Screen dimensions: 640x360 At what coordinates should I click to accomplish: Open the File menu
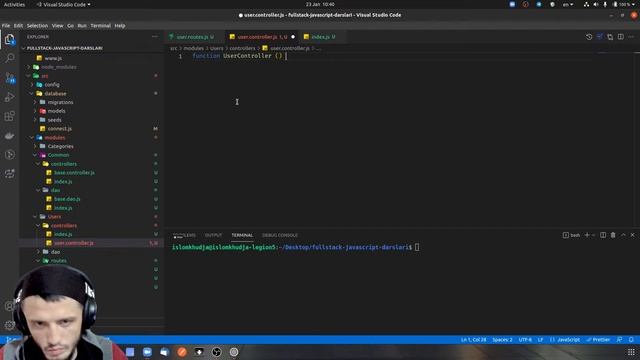[6, 26]
